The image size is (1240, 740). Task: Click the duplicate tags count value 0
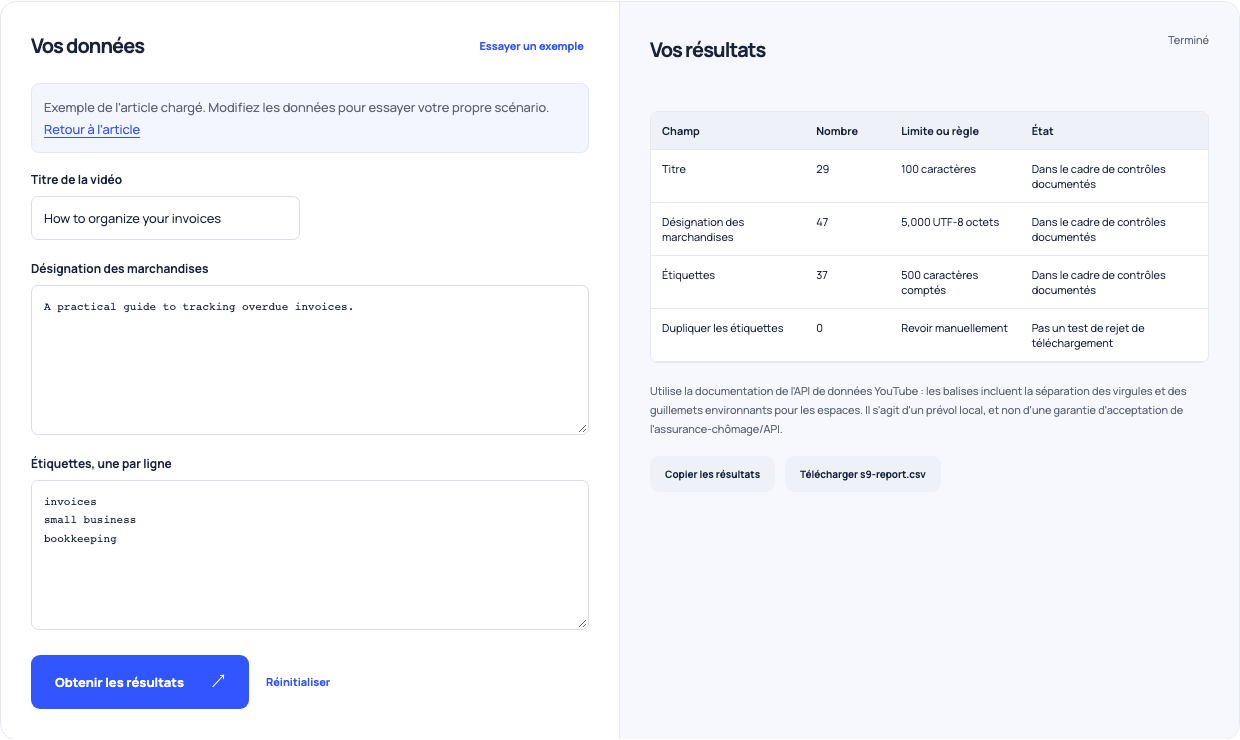819,328
